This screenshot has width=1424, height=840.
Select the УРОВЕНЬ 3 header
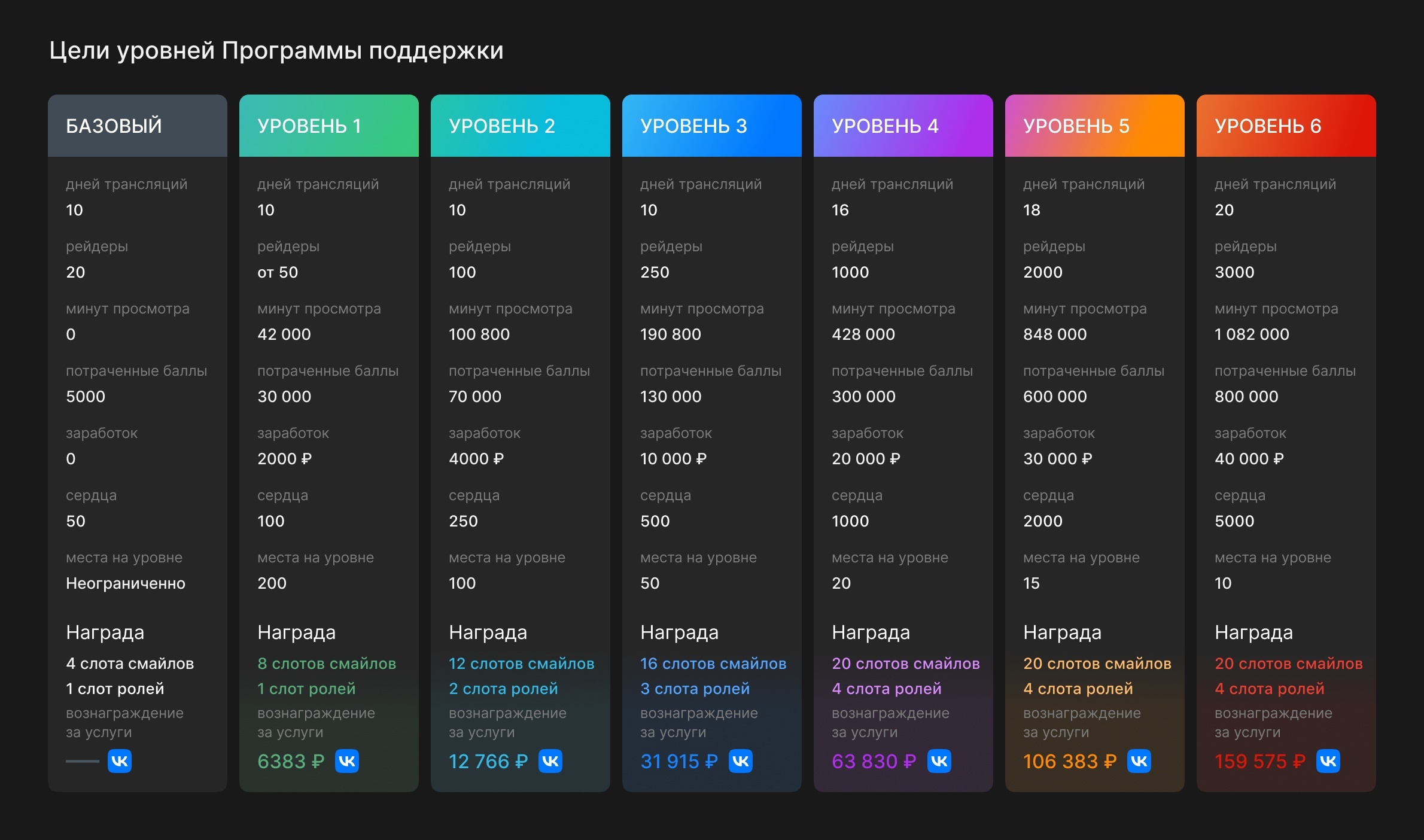point(712,126)
